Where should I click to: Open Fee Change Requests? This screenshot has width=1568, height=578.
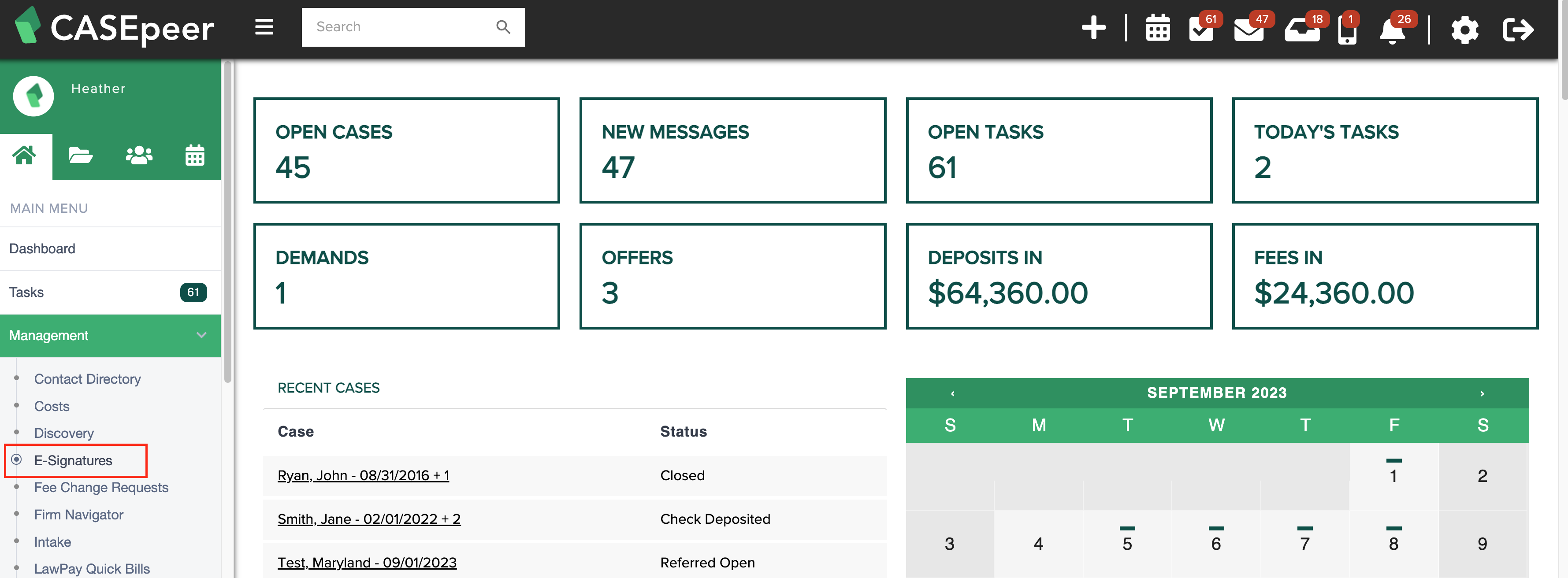(x=101, y=487)
